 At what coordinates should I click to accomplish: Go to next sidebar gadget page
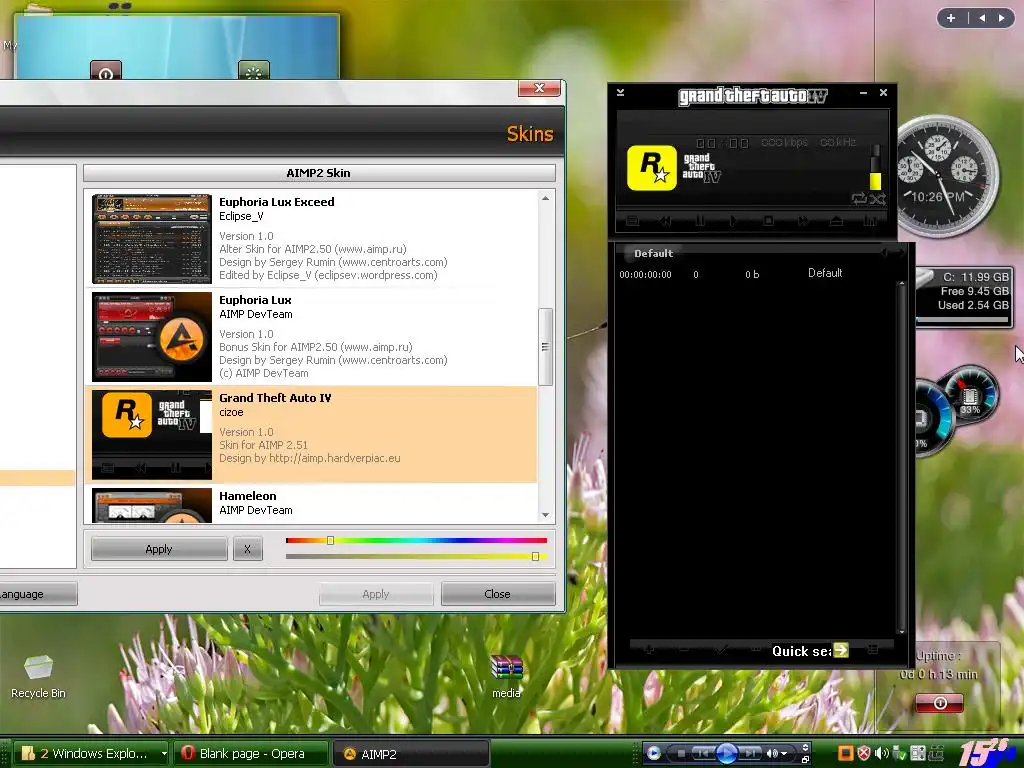[x=1002, y=18]
